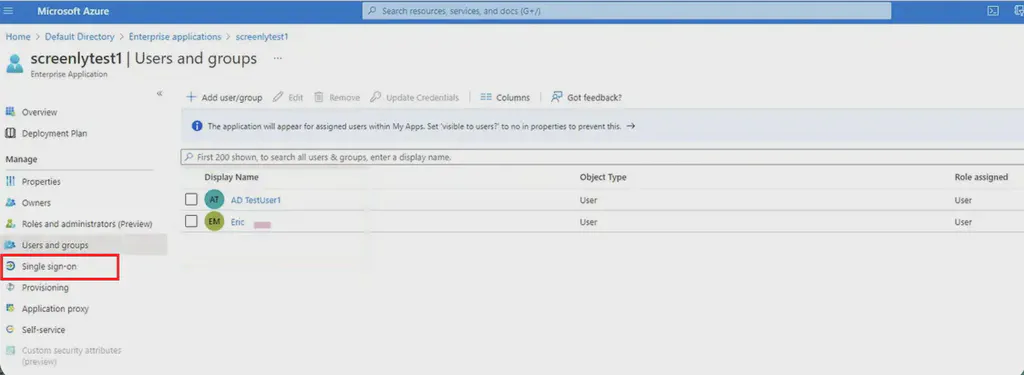Screen dimensions: 1024x375
Task: Click the Remove trash icon
Action: click(319, 97)
